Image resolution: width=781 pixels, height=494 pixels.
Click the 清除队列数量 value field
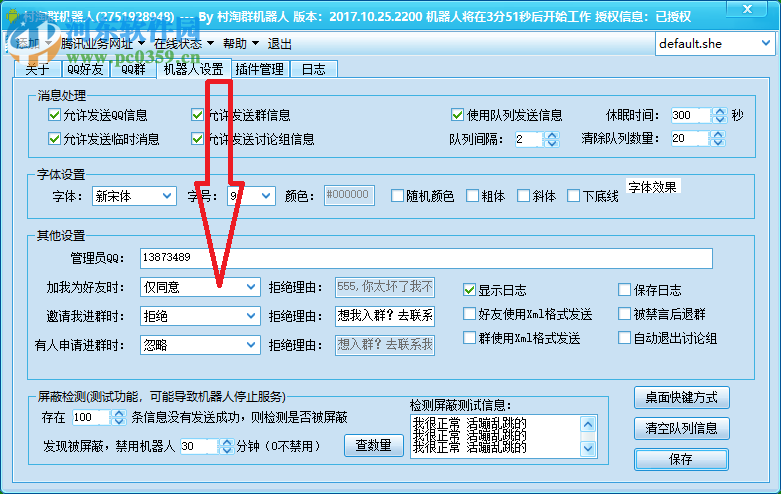pyautogui.click(x=690, y=138)
